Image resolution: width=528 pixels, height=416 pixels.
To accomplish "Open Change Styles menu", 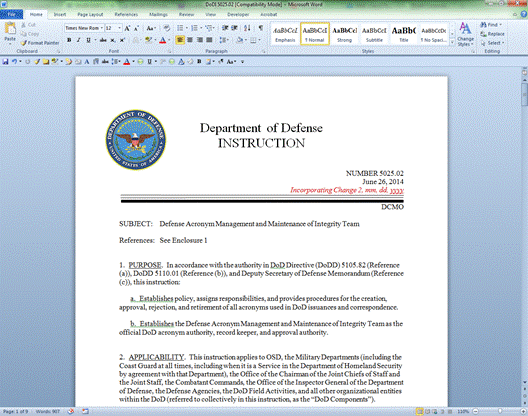I will (465, 34).
